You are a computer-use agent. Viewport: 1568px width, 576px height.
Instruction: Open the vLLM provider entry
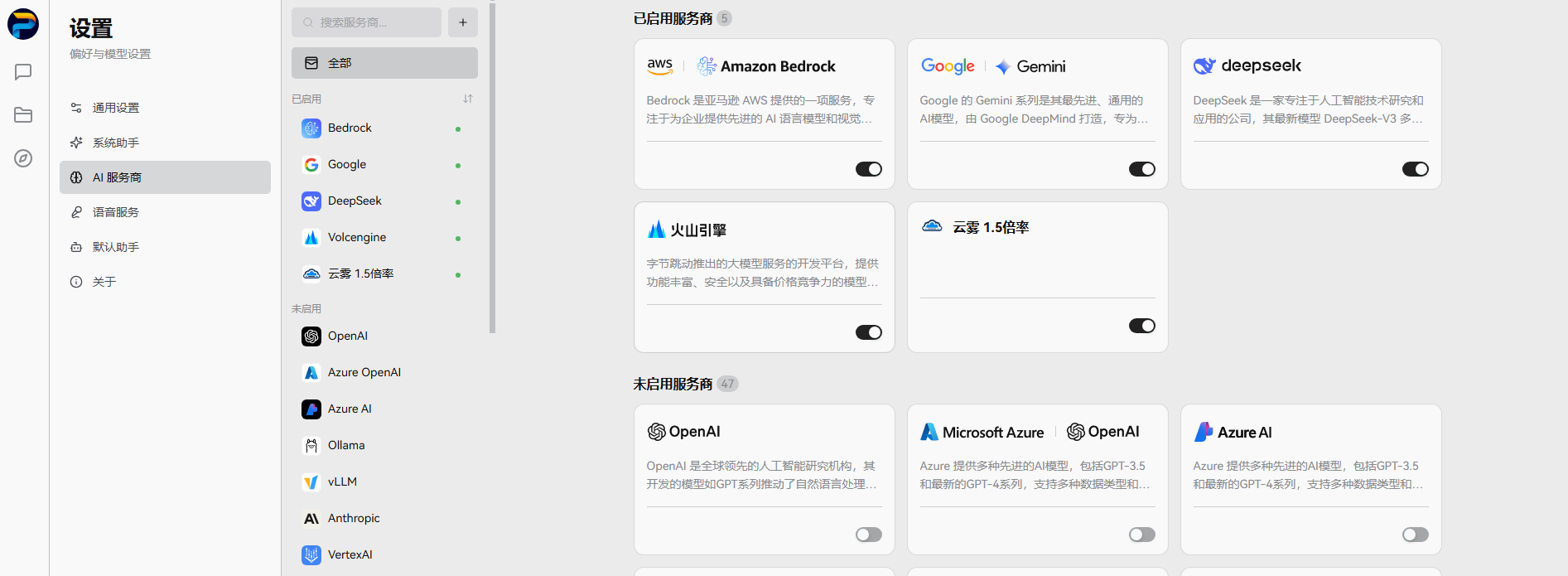click(341, 482)
